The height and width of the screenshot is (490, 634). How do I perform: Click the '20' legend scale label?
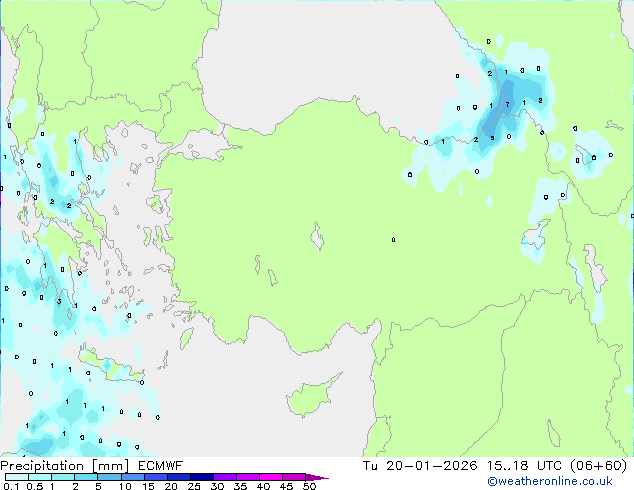click(171, 486)
